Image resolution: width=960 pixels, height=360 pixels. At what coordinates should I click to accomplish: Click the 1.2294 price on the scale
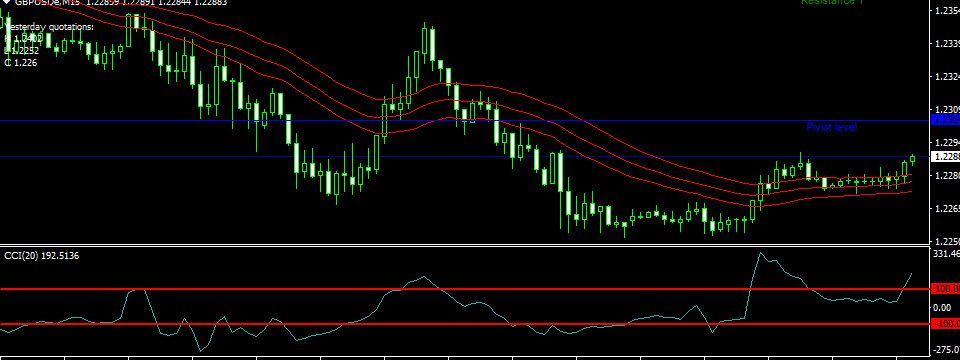tap(947, 143)
